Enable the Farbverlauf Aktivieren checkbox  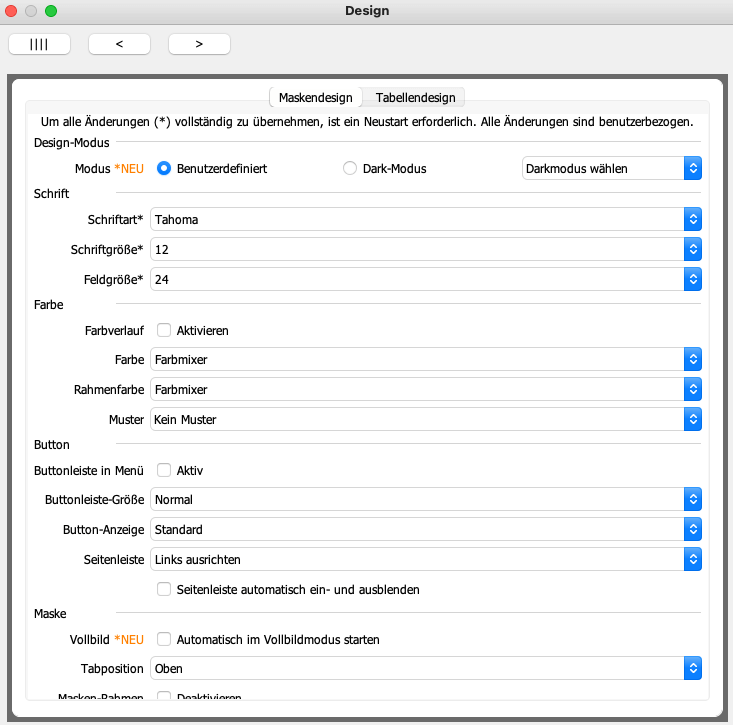[164, 330]
